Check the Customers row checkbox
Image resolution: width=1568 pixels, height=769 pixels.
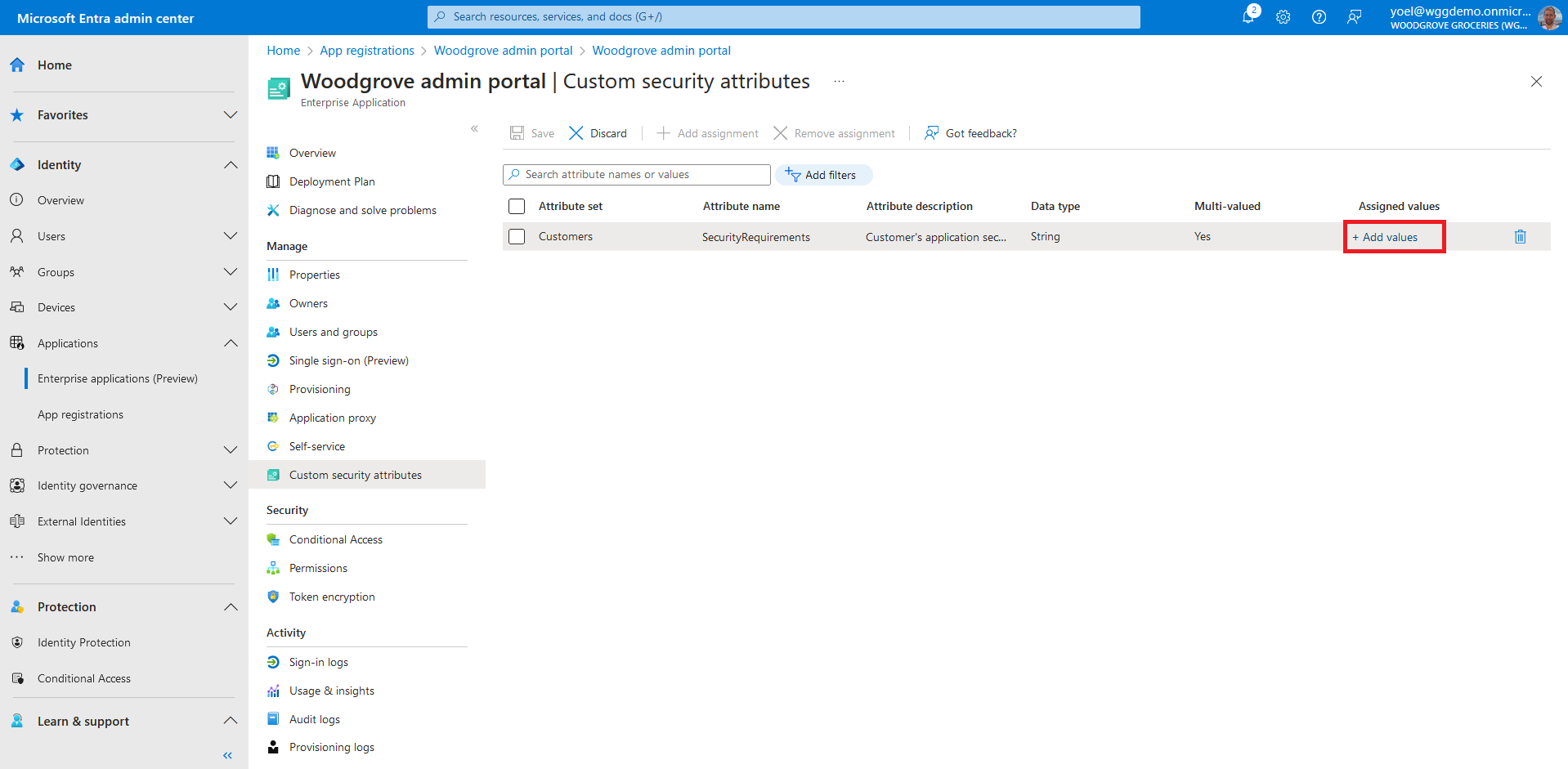pos(517,237)
